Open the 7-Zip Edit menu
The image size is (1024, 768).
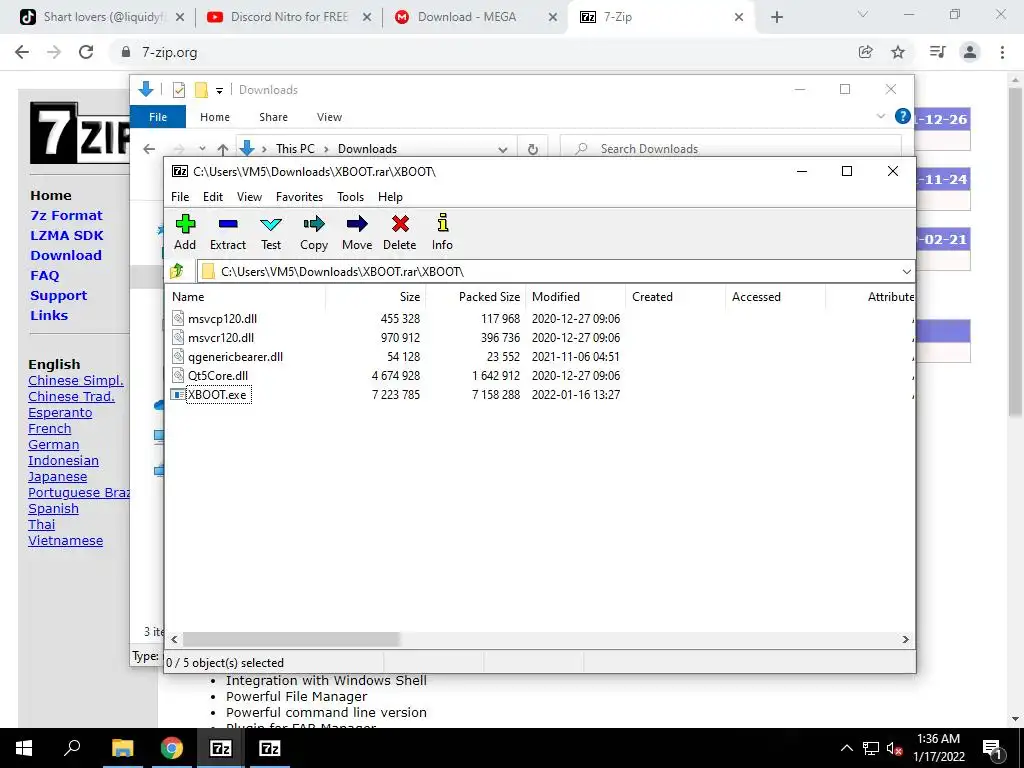coord(213,197)
